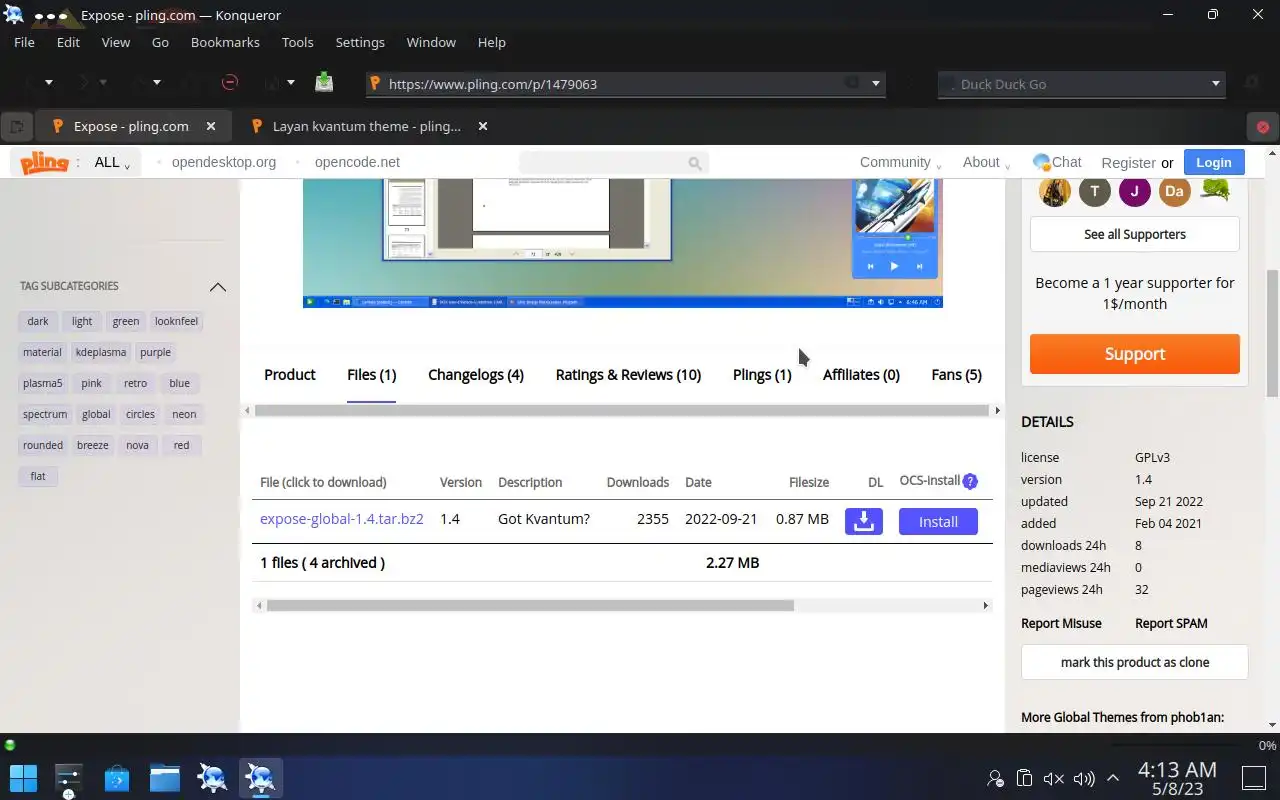
Task: Click the green download save icon in toolbar
Action: [324, 83]
